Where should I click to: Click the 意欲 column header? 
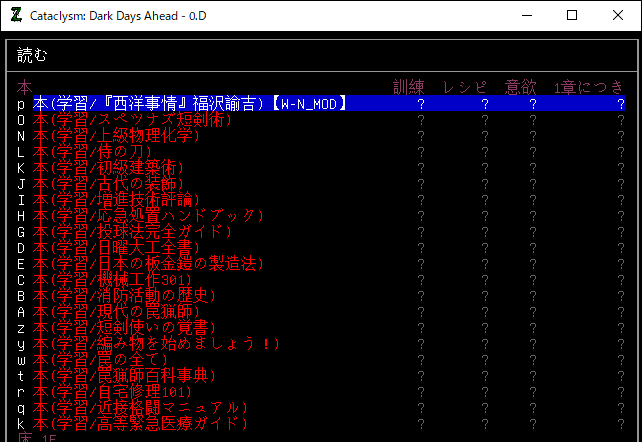pyautogui.click(x=524, y=87)
